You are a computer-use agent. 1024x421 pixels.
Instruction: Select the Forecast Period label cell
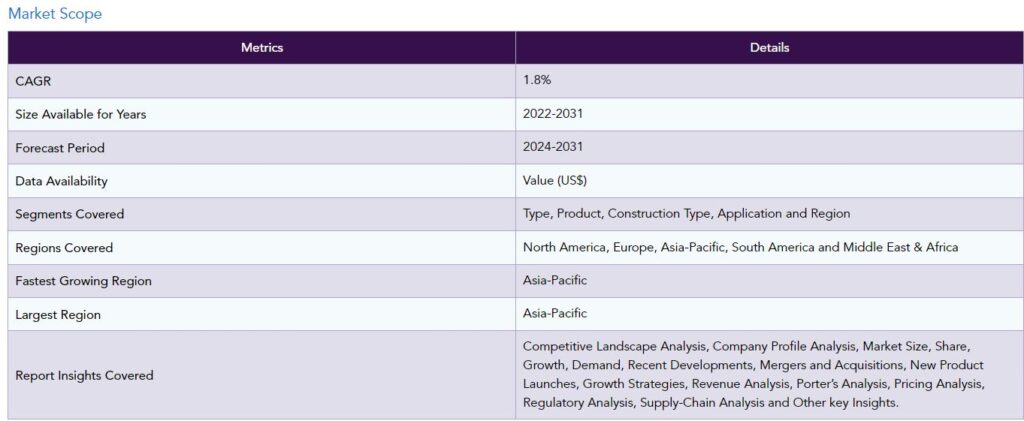[x=60, y=148]
